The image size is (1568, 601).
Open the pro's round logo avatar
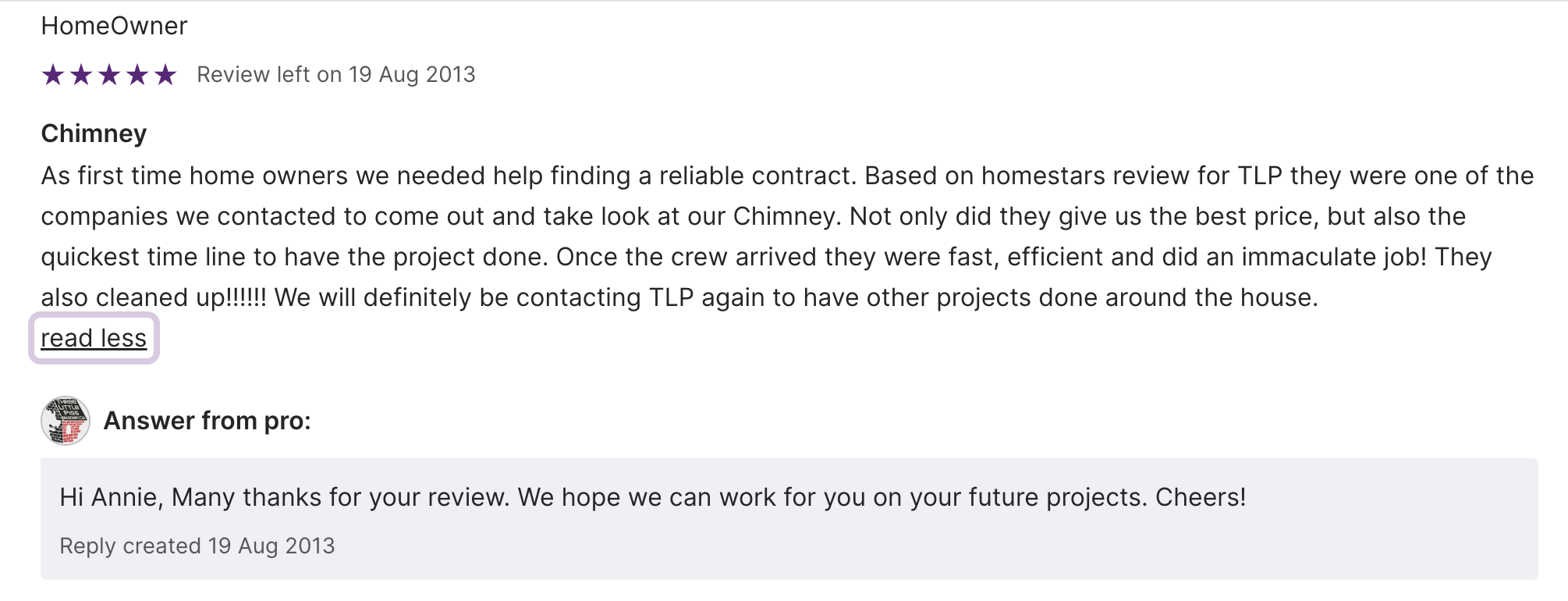coord(66,421)
